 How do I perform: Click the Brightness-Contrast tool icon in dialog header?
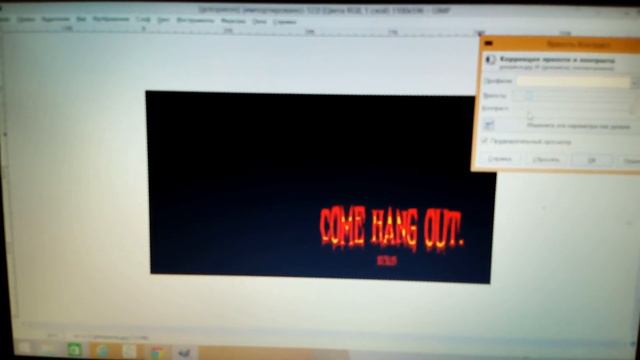[x=491, y=60]
